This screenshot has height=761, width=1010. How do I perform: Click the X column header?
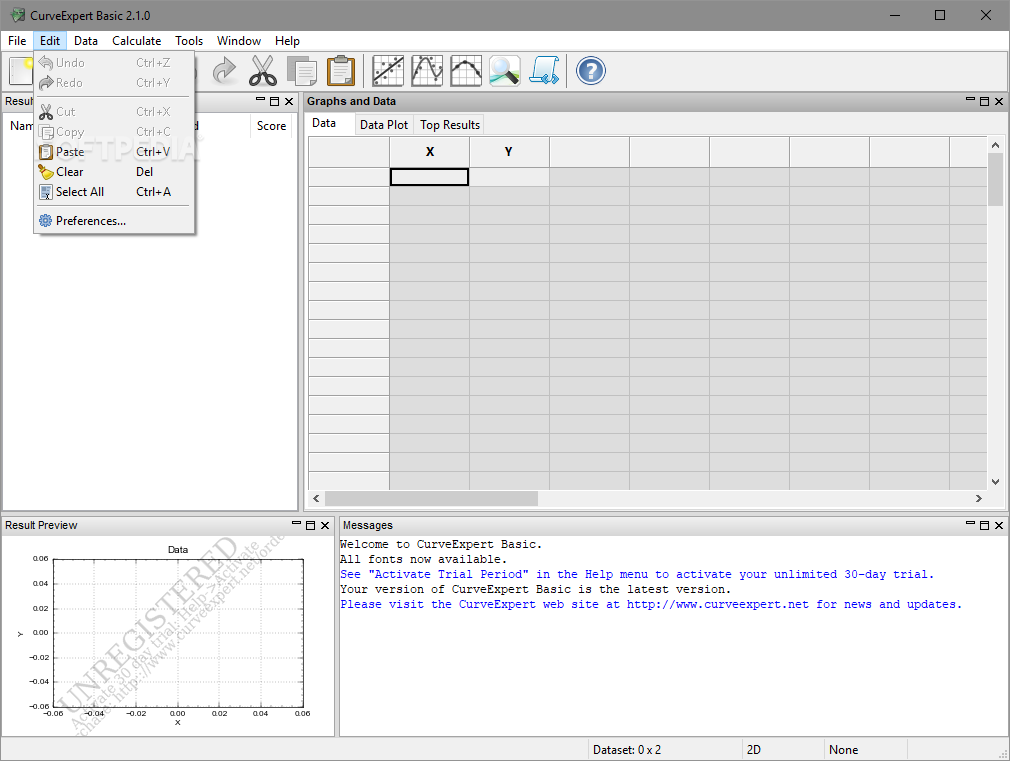pyautogui.click(x=430, y=152)
